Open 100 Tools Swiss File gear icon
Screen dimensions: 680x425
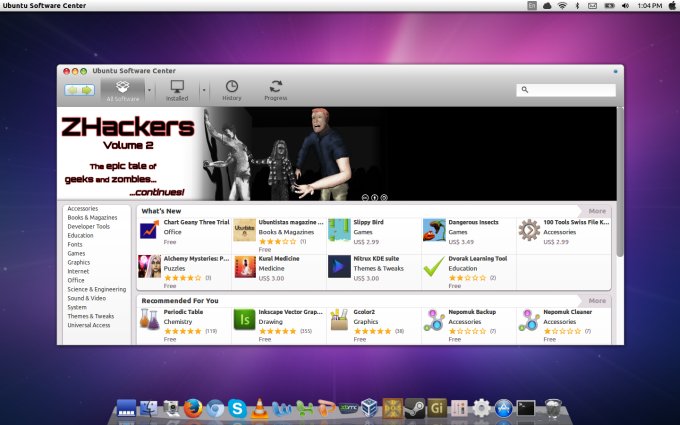(529, 230)
